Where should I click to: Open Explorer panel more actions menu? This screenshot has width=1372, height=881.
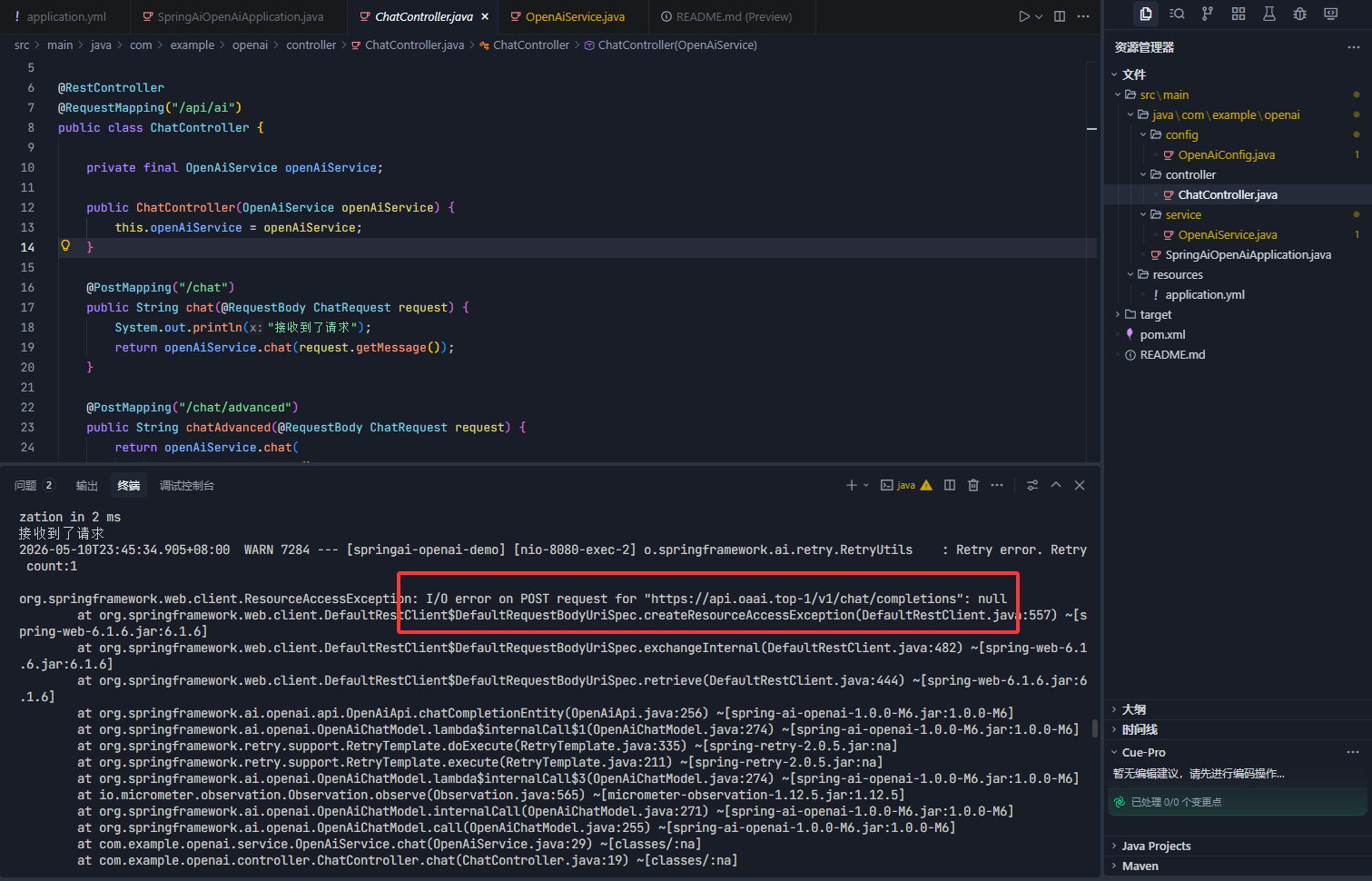tap(1354, 47)
